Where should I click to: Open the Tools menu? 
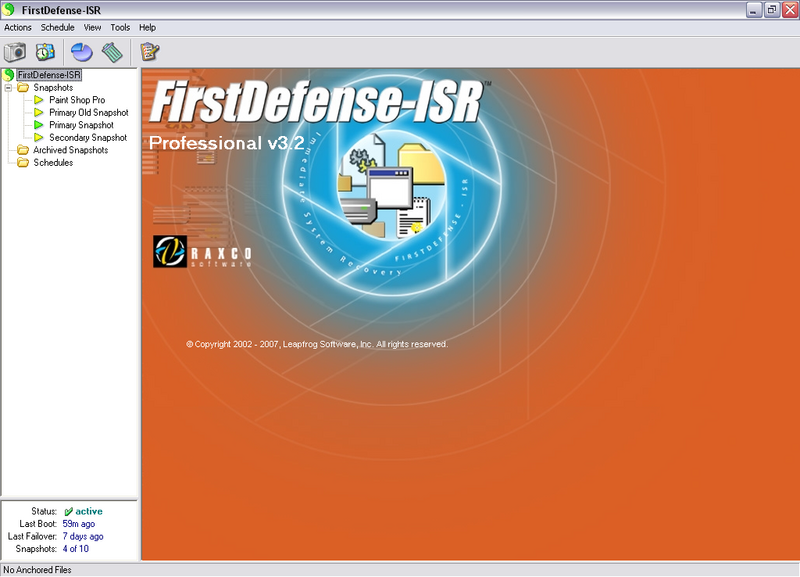point(120,28)
